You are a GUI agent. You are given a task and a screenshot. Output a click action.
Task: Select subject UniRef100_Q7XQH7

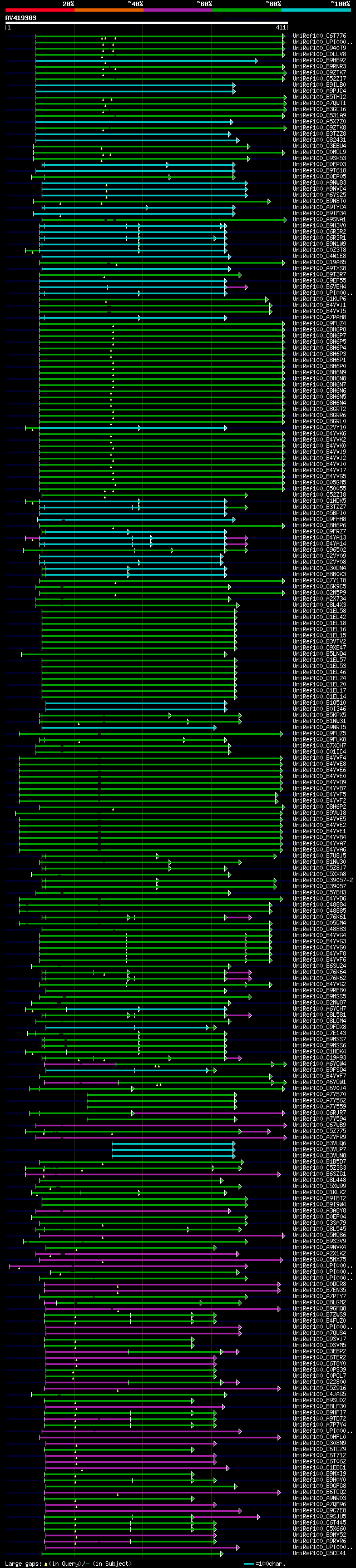pyautogui.click(x=319, y=746)
